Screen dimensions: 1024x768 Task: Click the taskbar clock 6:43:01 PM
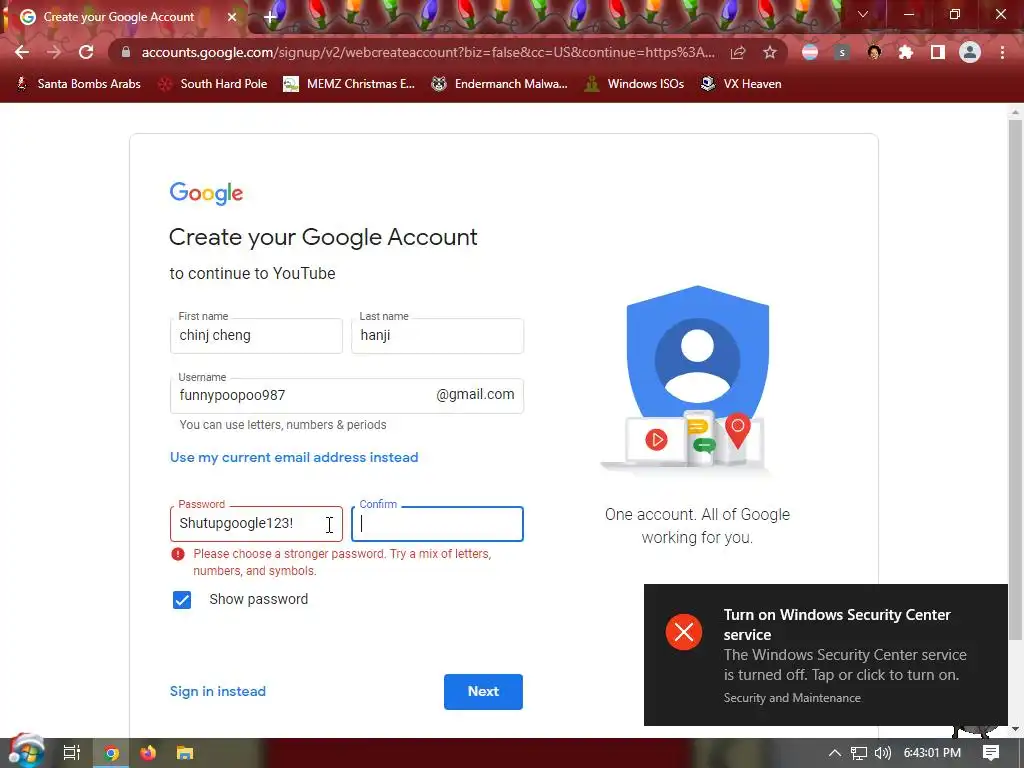[x=932, y=753]
